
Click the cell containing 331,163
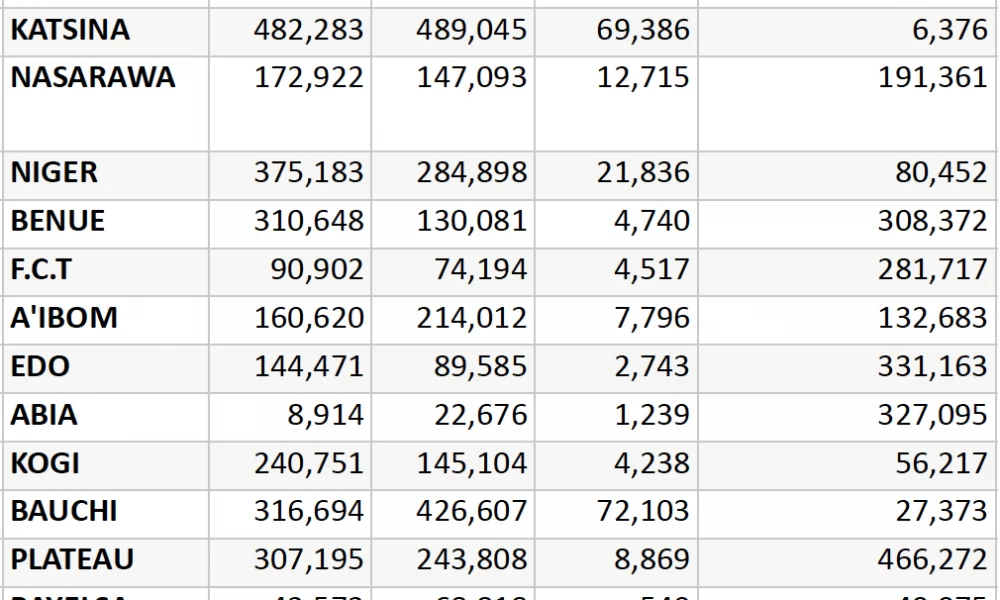click(x=932, y=366)
